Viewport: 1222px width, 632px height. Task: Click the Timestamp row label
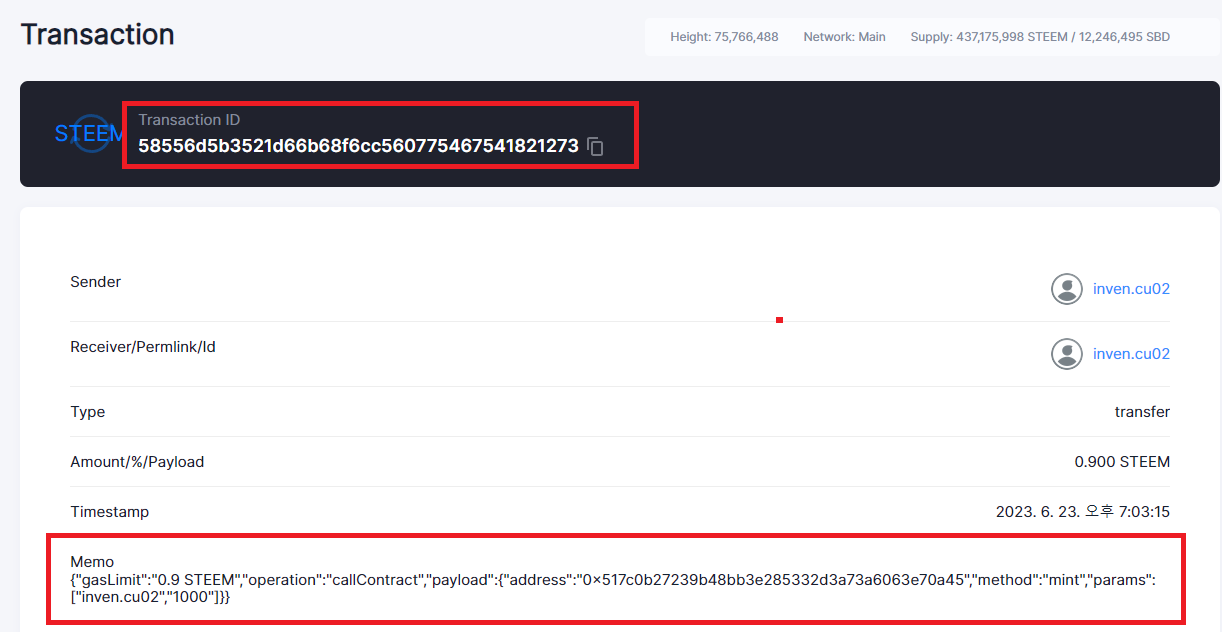pos(109,512)
